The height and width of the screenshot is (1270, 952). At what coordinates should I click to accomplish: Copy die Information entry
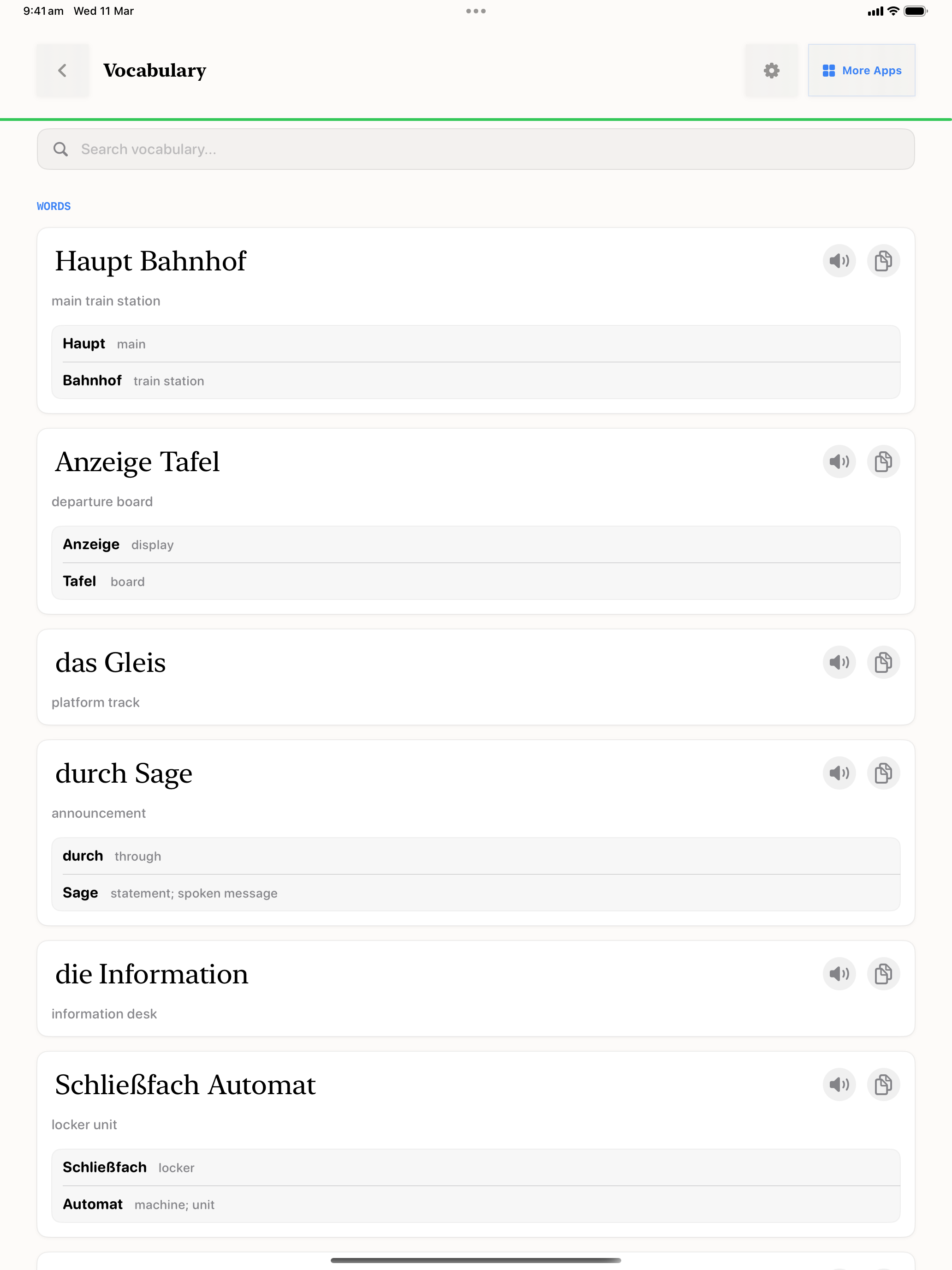pyautogui.click(x=883, y=974)
